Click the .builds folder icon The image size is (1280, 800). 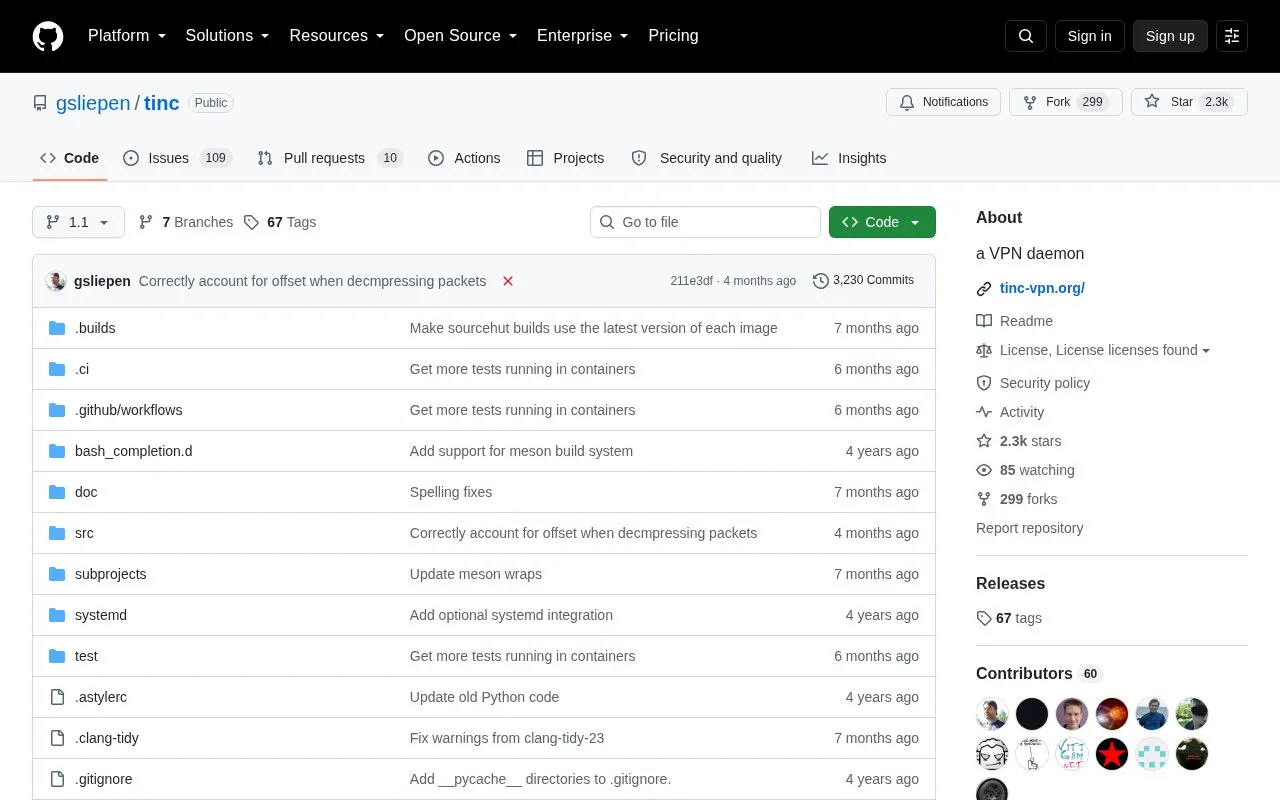point(57,328)
